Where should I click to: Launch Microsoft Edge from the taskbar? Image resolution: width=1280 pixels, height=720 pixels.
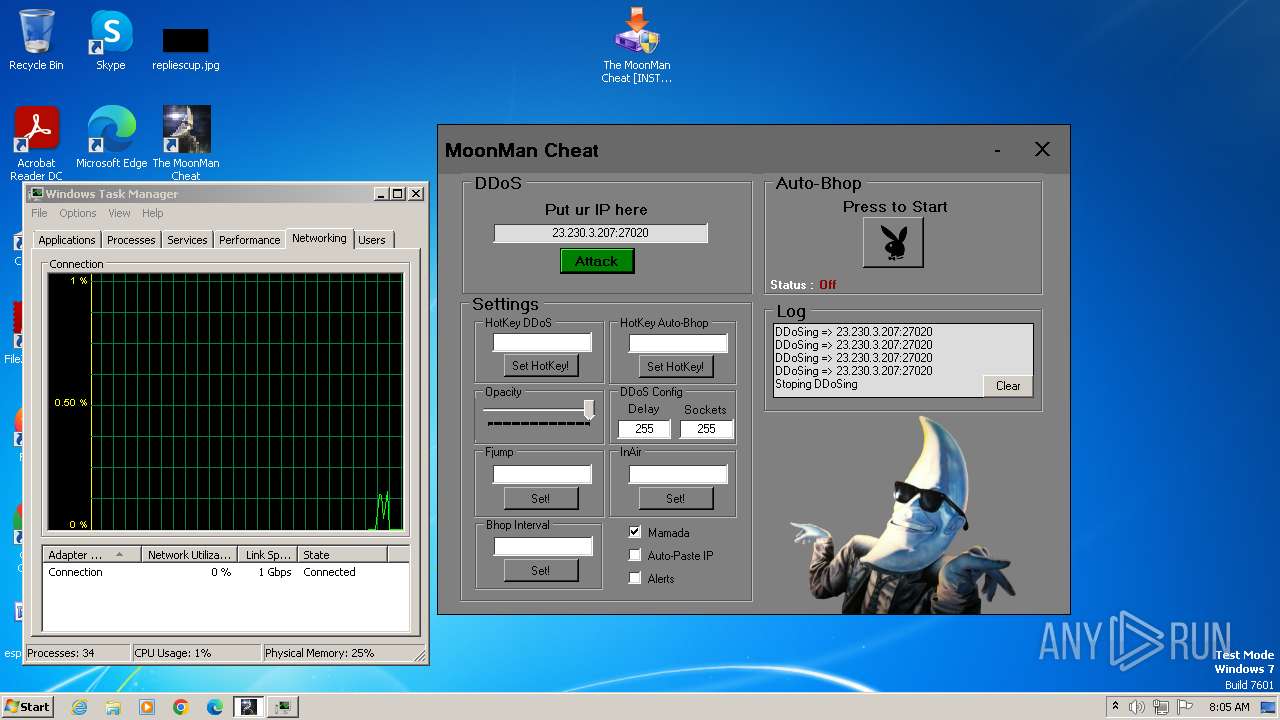pyautogui.click(x=215, y=707)
